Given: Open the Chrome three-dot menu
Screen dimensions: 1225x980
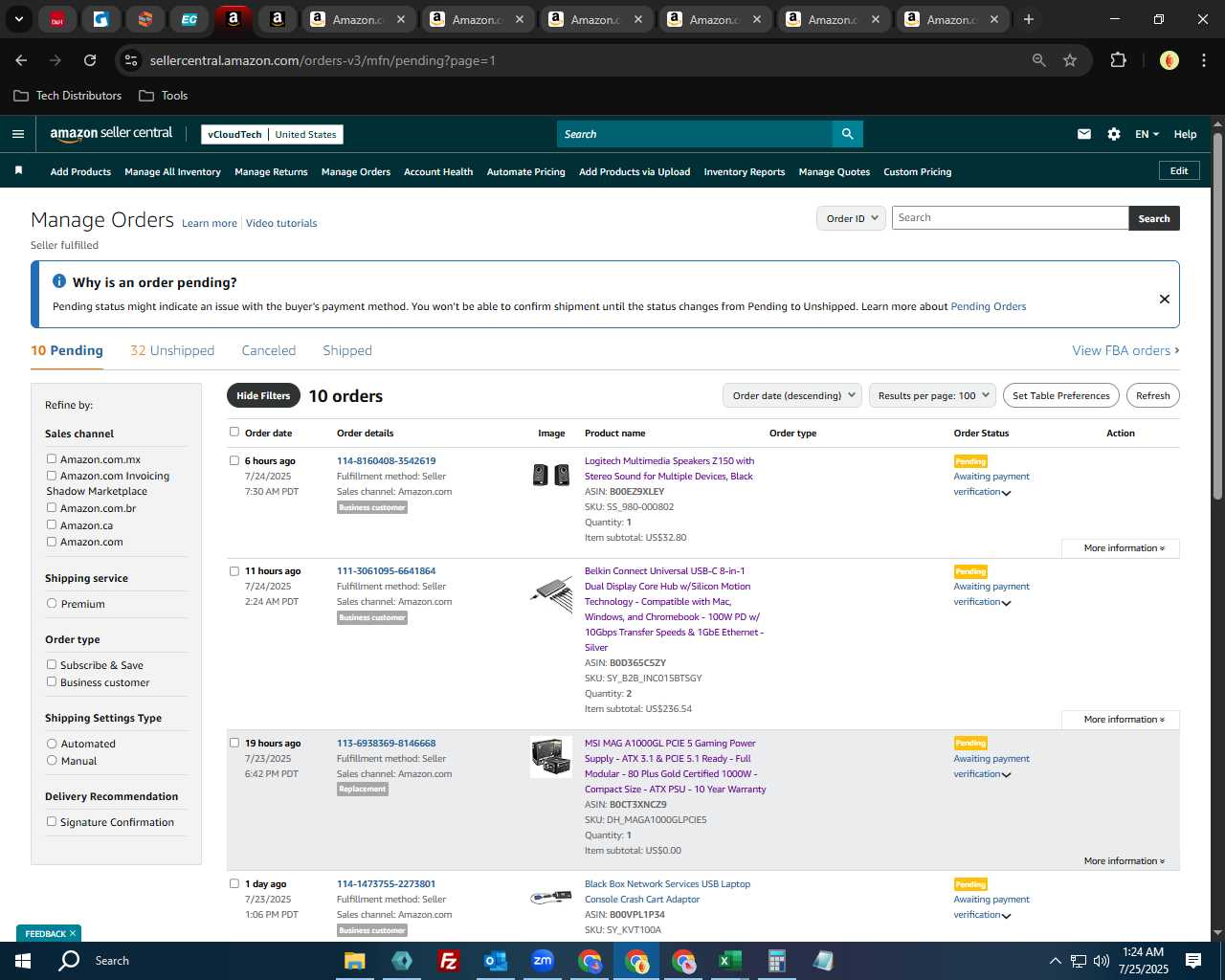Looking at the screenshot, I should [1202, 60].
